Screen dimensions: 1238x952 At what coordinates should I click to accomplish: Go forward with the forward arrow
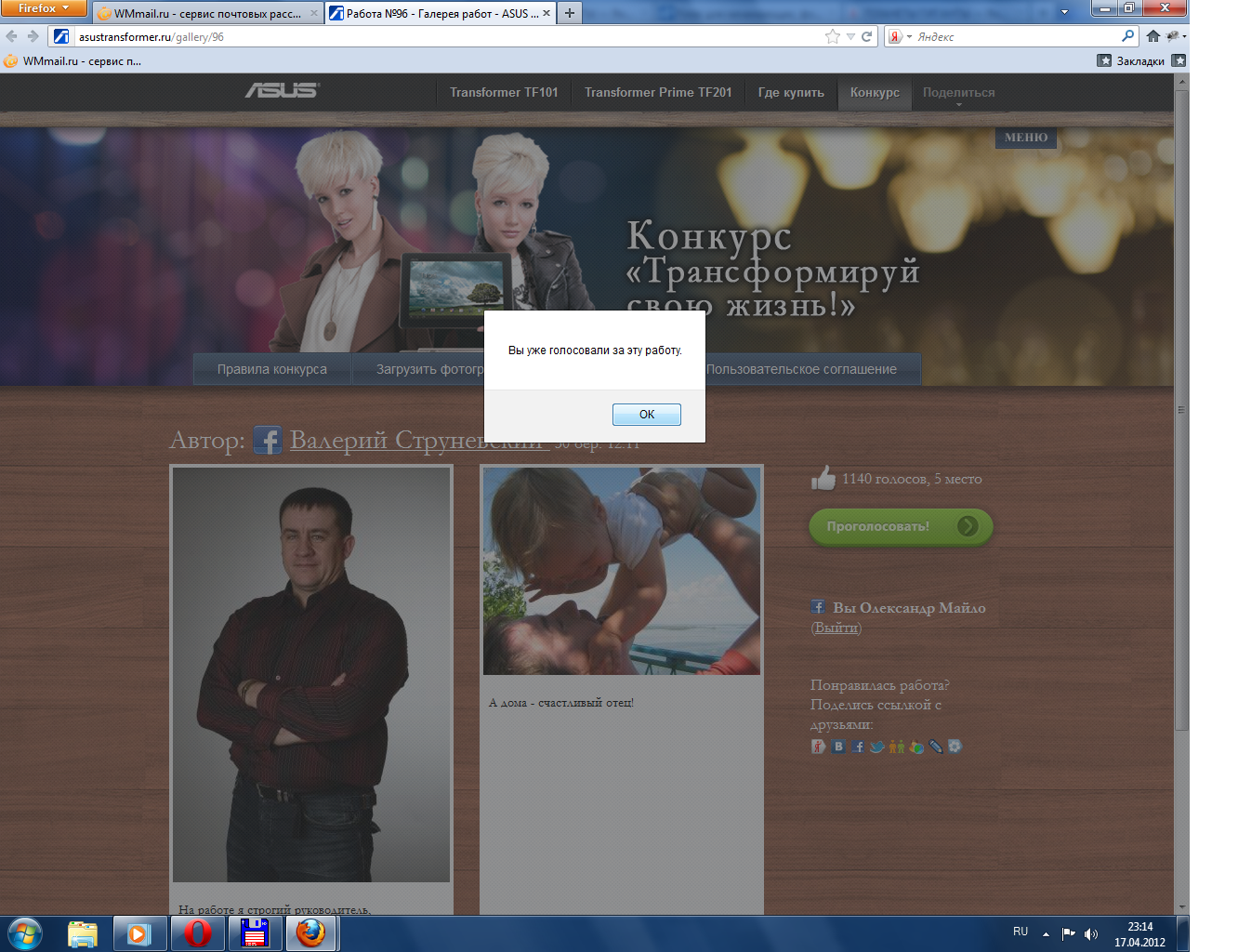[x=33, y=36]
